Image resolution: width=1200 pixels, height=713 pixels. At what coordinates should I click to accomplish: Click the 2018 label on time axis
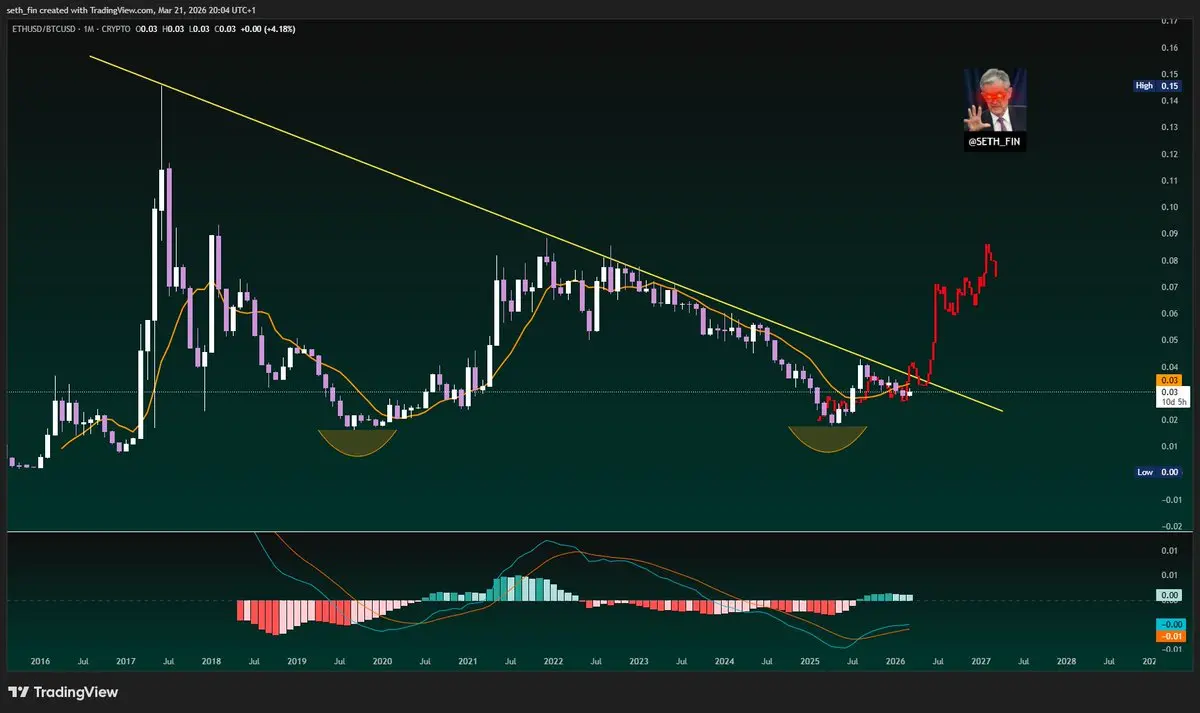(211, 662)
